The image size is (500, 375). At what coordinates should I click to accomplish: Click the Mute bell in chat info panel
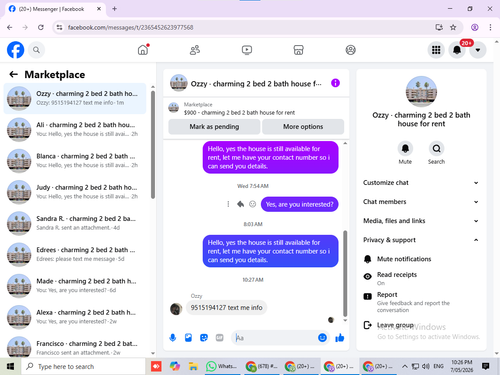click(x=405, y=148)
